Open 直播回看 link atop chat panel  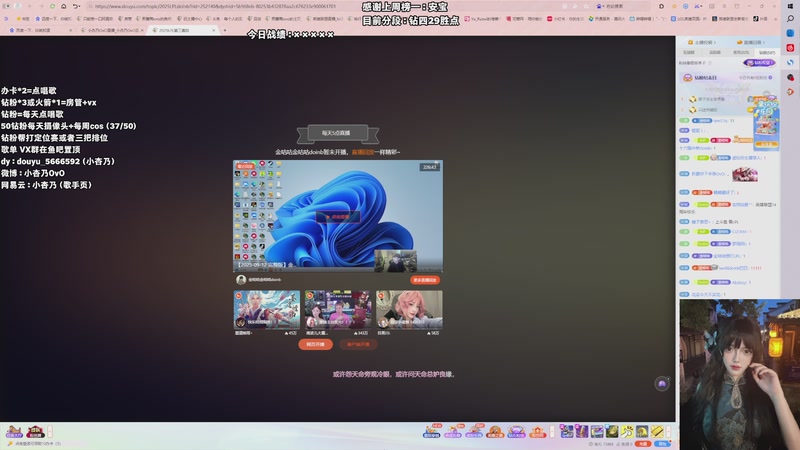pyautogui.click(x=751, y=42)
